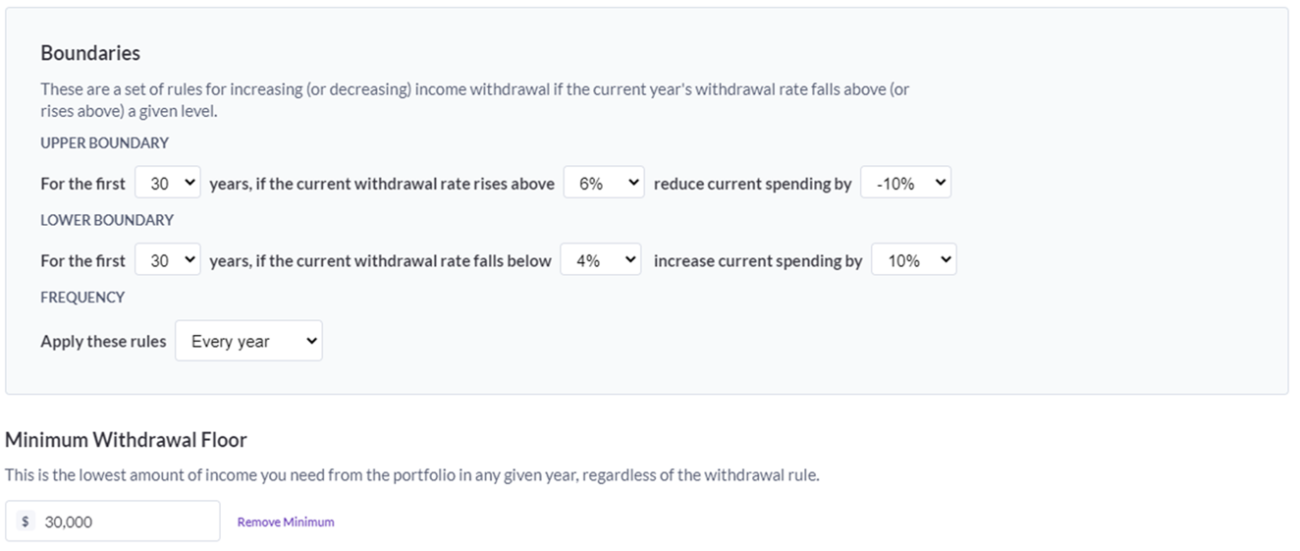The width and height of the screenshot is (1300, 551).
Task: Click the 'LOWER BOUNDARY' label
Action: [x=106, y=220]
